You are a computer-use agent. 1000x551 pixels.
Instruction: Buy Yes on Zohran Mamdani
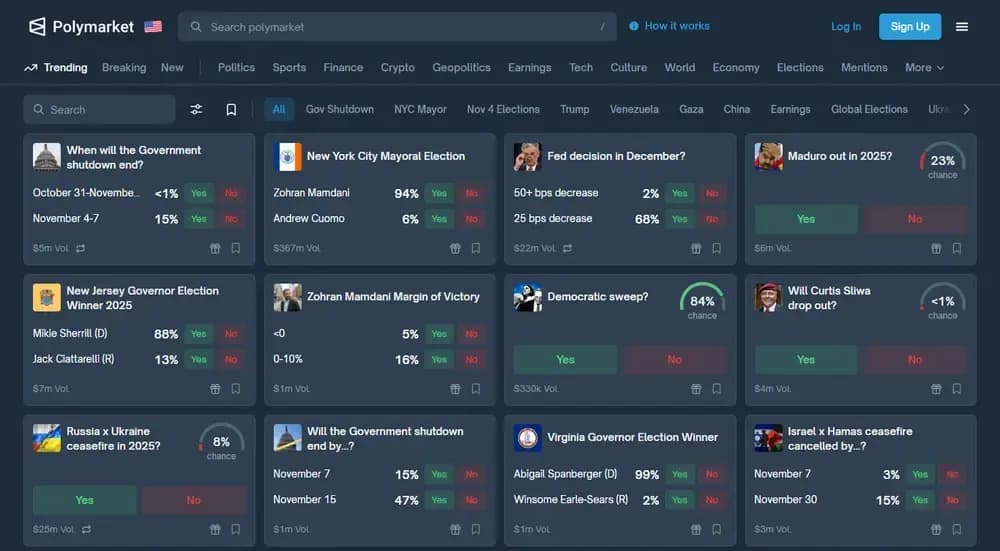click(439, 193)
